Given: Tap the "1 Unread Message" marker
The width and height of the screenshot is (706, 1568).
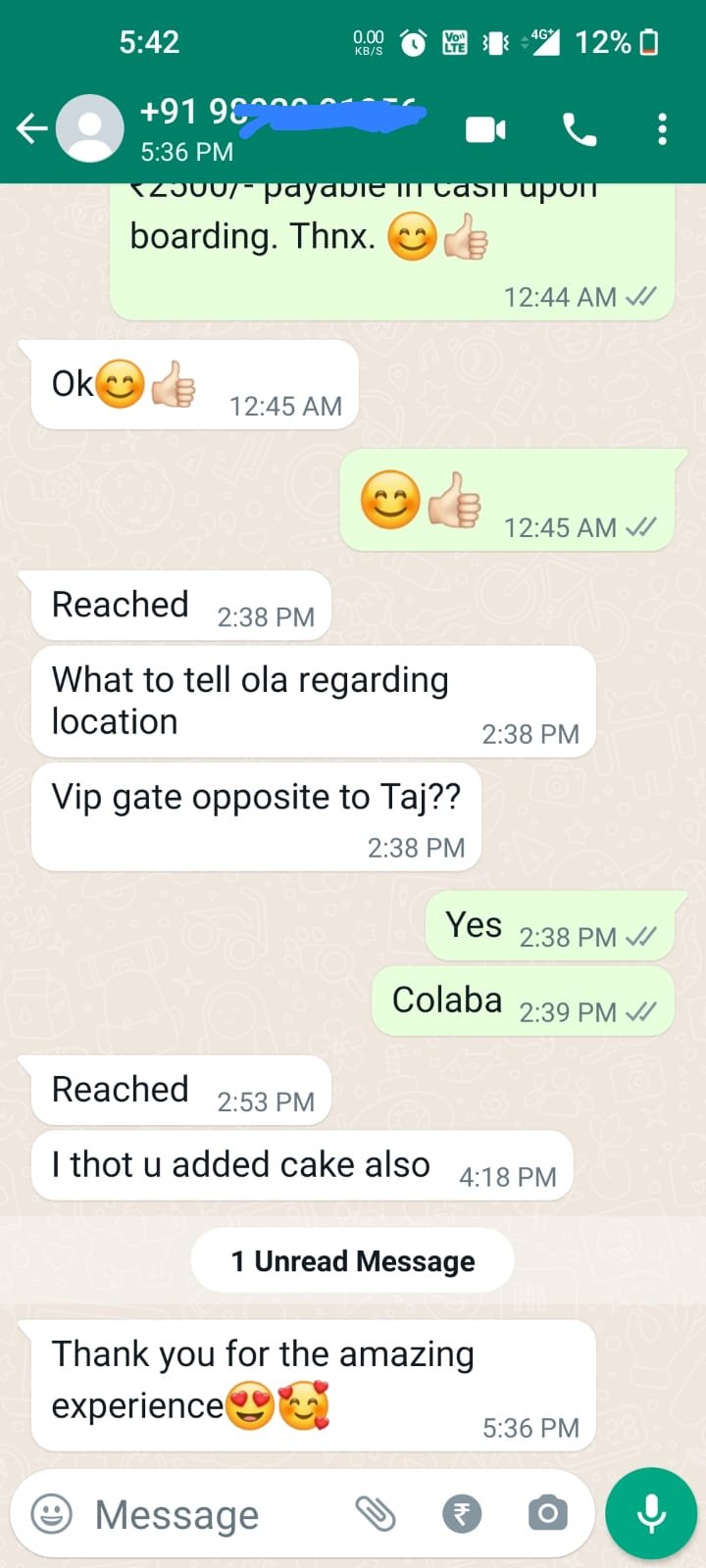Looking at the screenshot, I should [353, 1261].
